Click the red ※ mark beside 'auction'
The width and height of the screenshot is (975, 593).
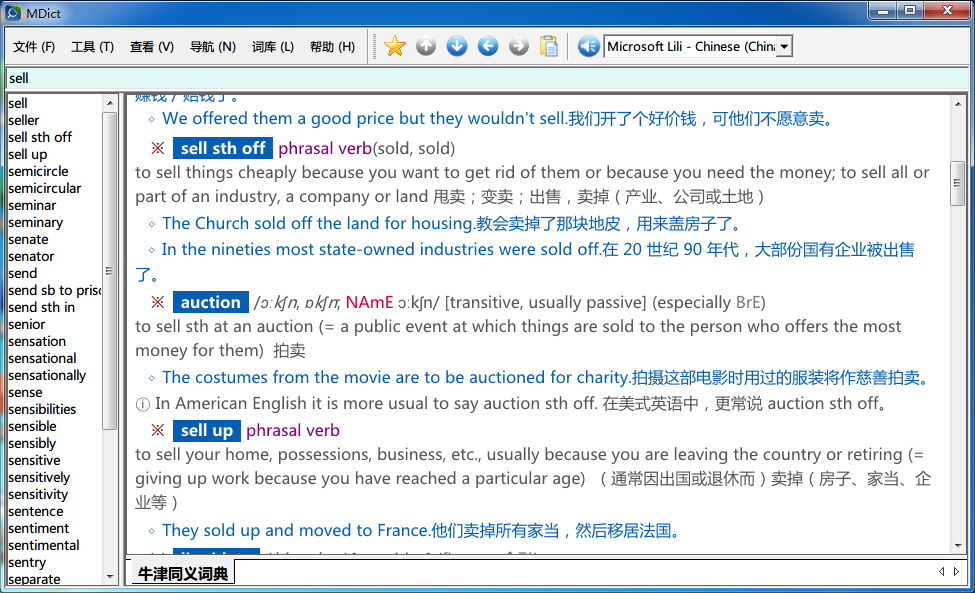(x=158, y=302)
